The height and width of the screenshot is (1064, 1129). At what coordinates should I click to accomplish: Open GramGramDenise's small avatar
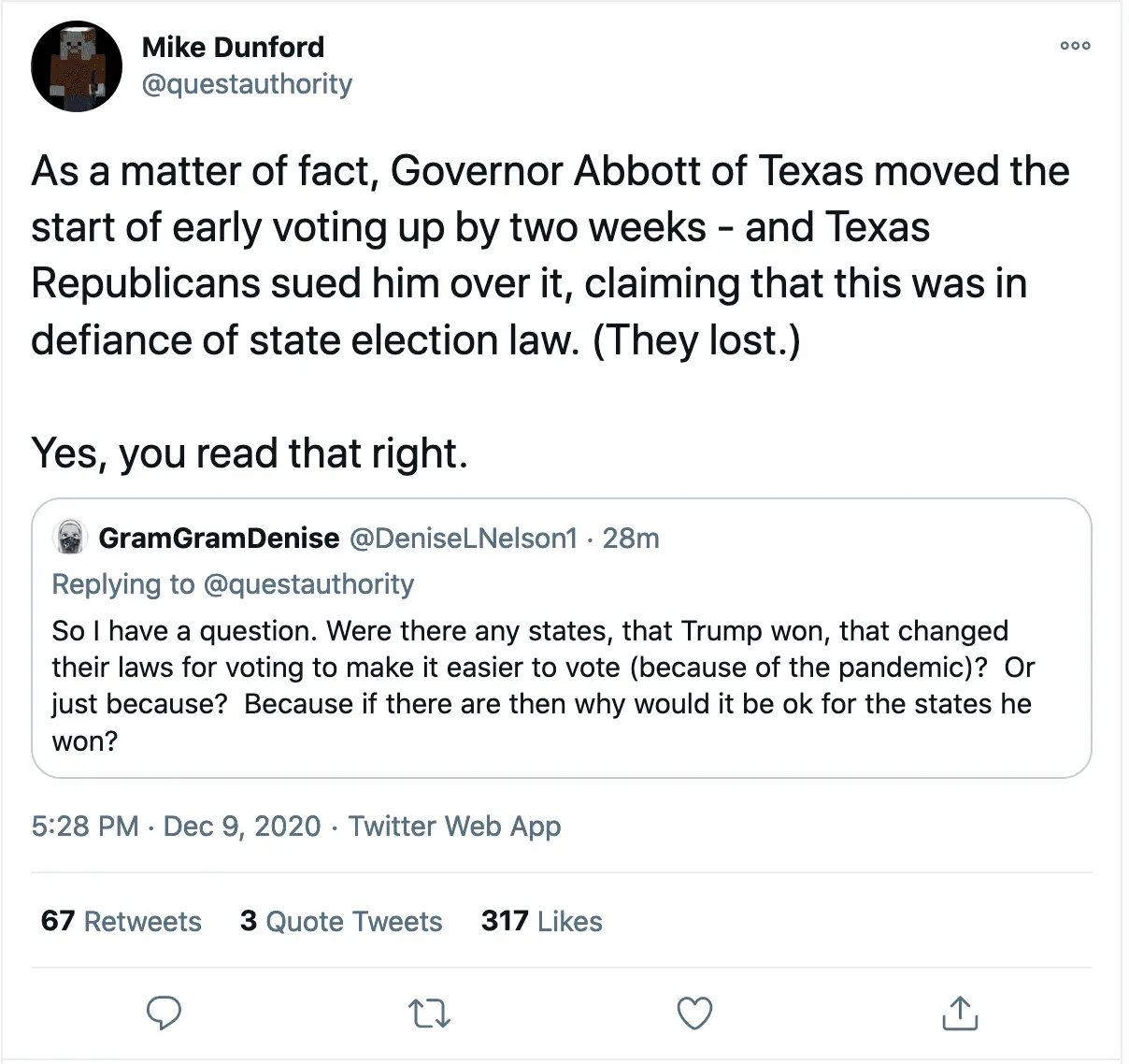pos(70,538)
